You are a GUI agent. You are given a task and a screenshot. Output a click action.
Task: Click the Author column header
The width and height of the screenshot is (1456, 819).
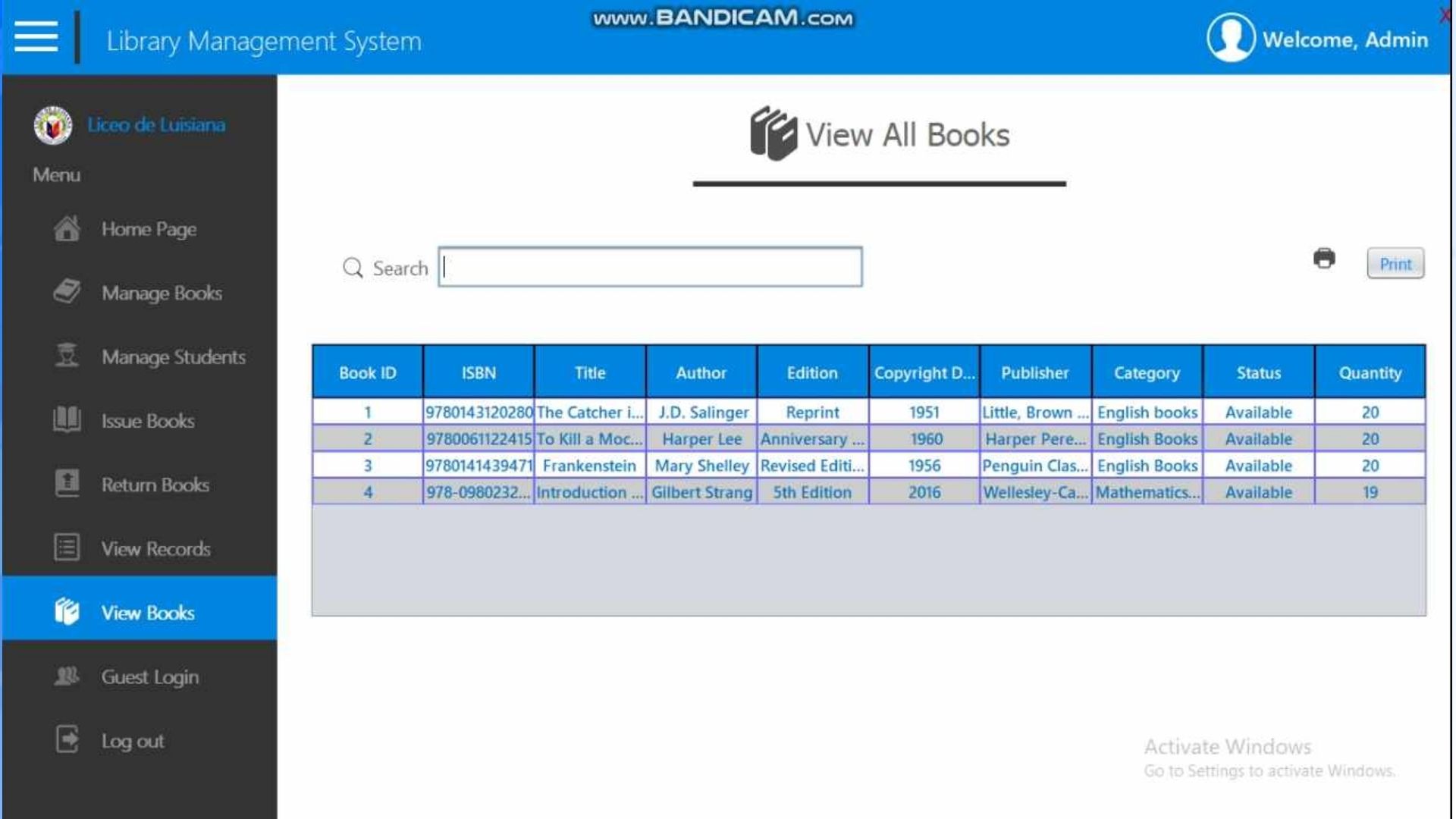[701, 372]
